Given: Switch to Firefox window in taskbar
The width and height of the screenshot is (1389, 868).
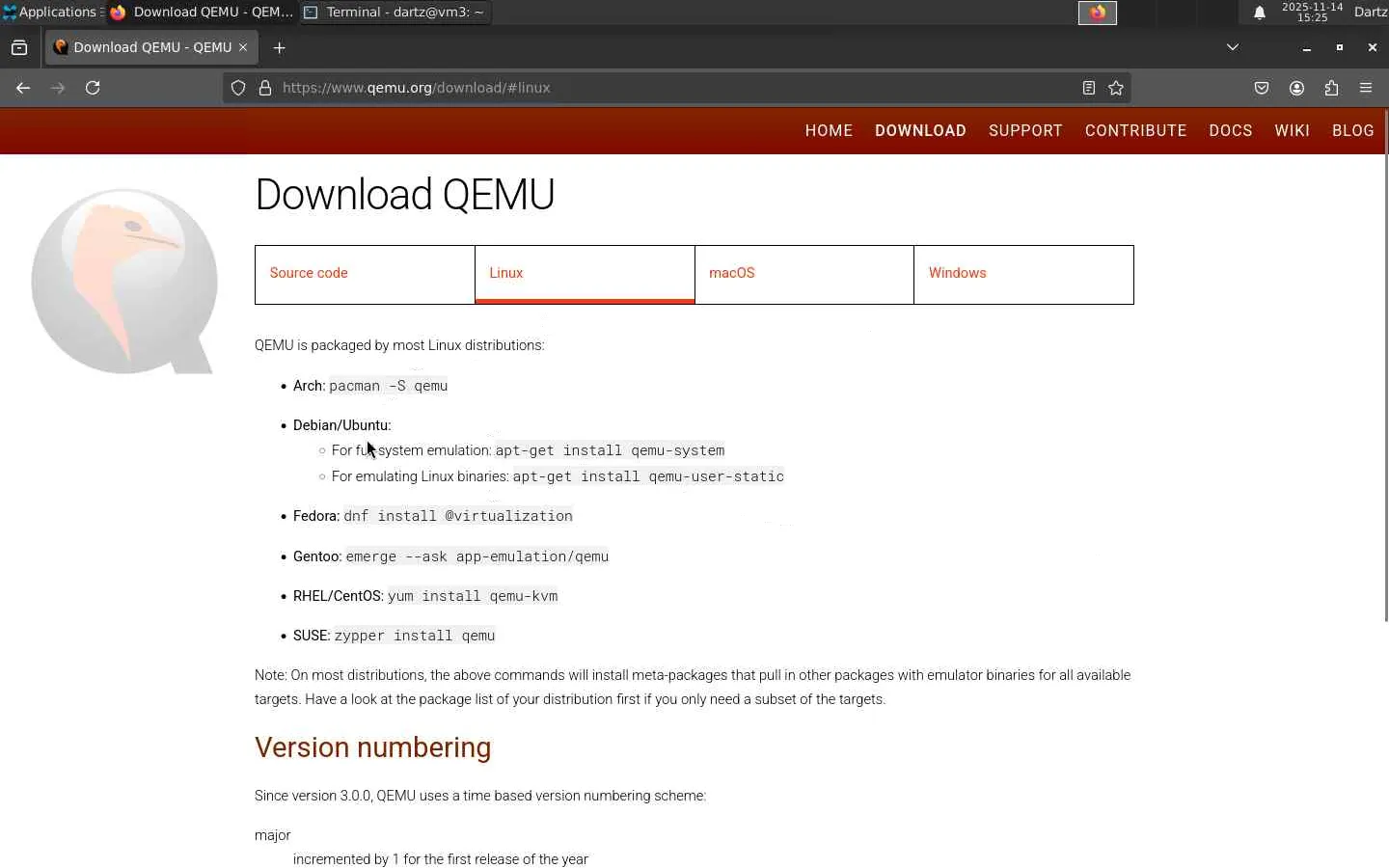Looking at the screenshot, I should click(x=202, y=13).
